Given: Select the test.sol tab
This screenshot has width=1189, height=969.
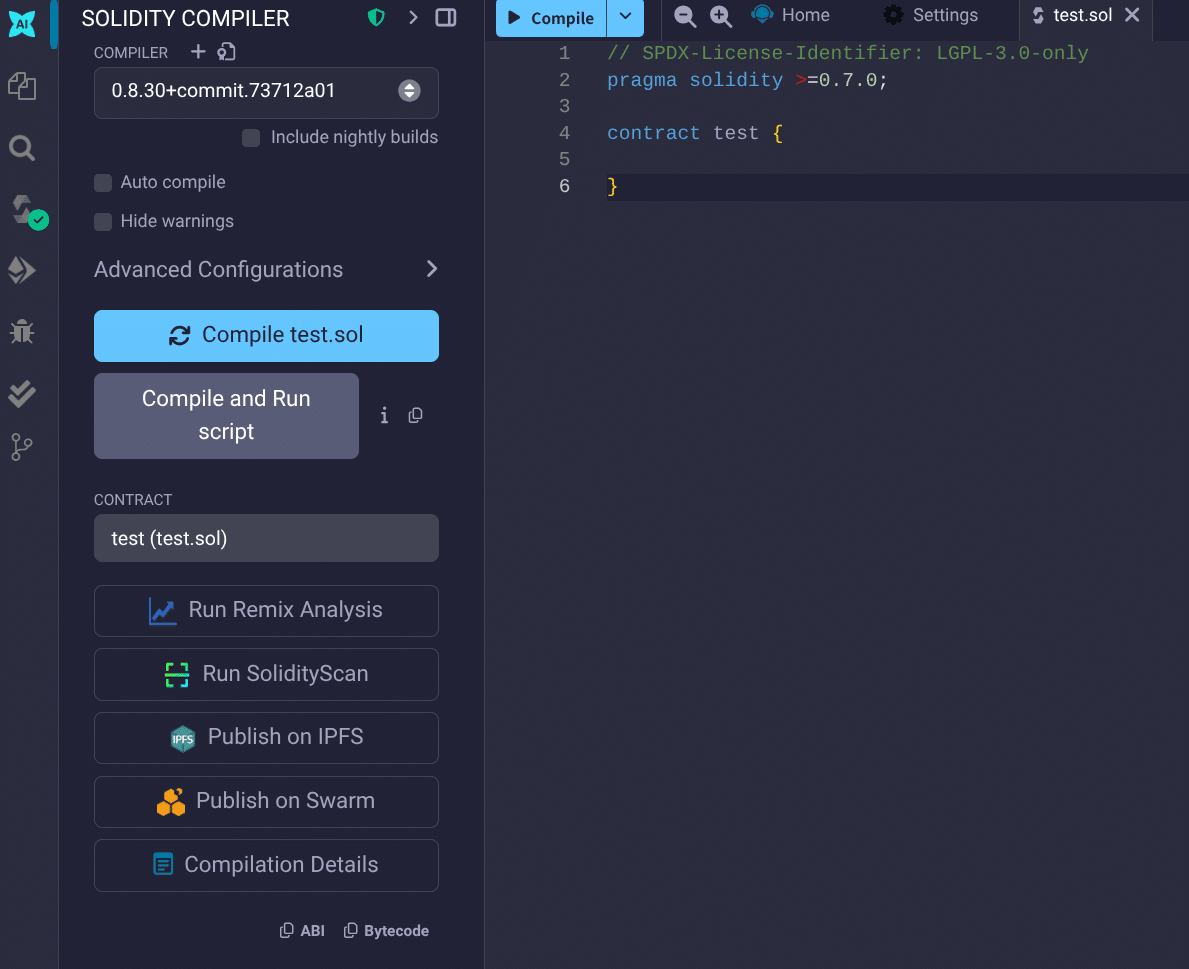Looking at the screenshot, I should 1083,15.
